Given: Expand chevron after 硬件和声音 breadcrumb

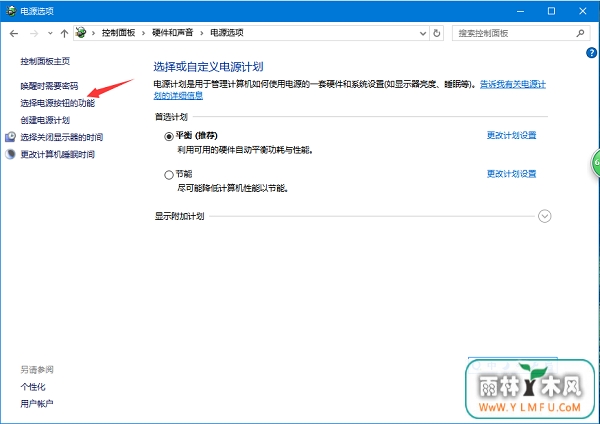Looking at the screenshot, I should click(201, 33).
